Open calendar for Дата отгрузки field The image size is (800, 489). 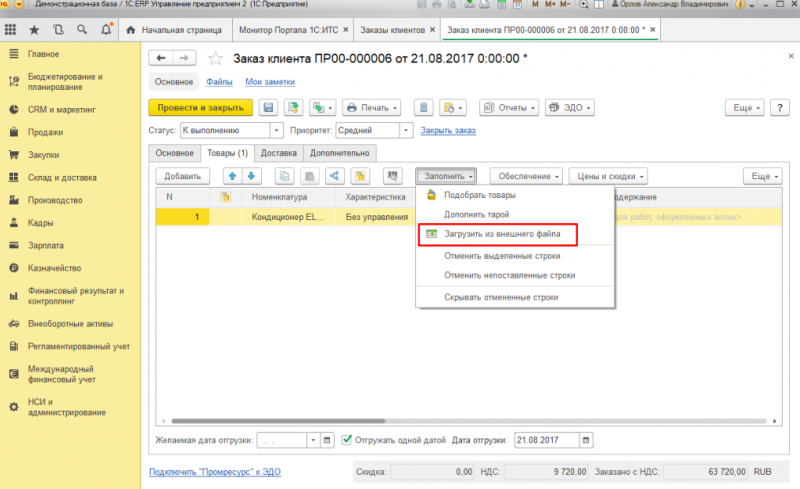[586, 440]
